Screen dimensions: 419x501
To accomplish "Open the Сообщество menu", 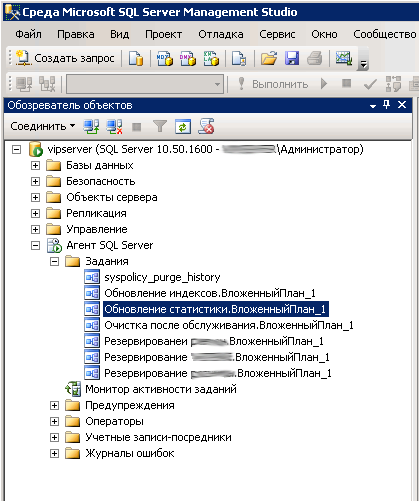I will coord(385,34).
